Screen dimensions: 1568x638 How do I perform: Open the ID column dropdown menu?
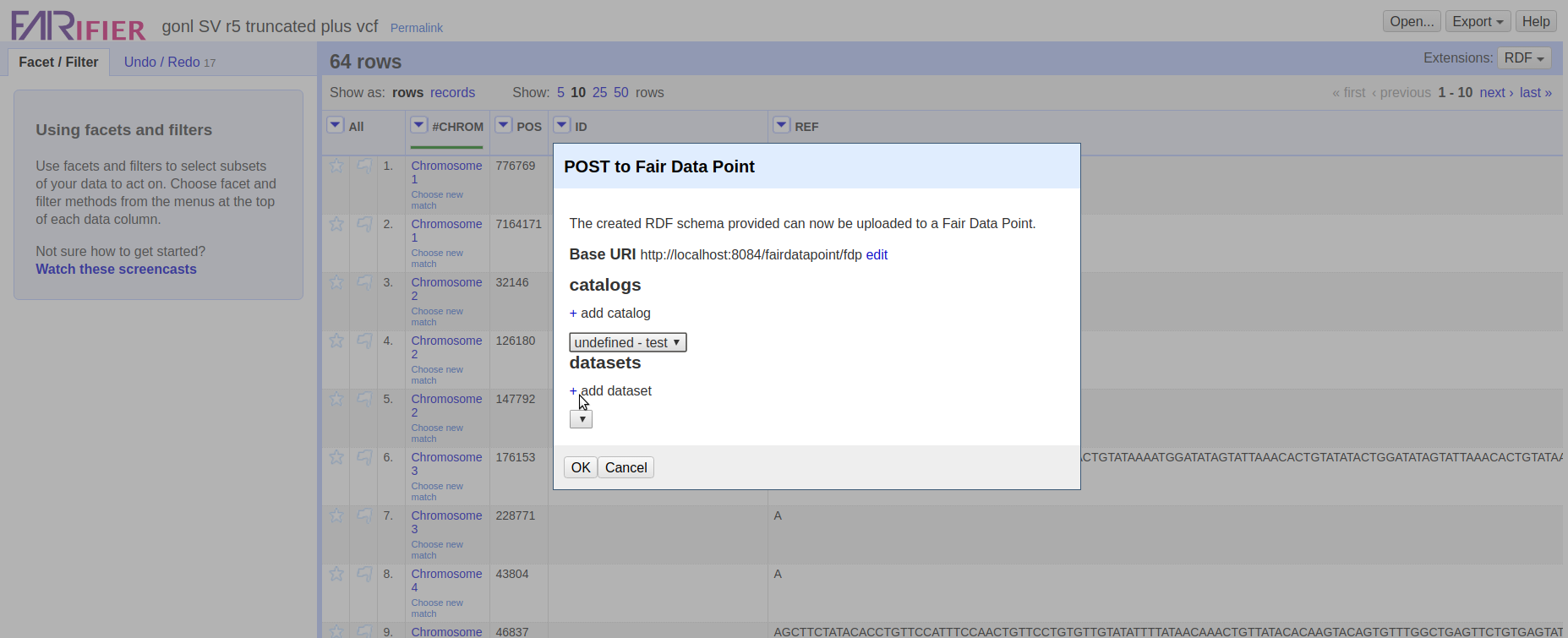coord(561,125)
